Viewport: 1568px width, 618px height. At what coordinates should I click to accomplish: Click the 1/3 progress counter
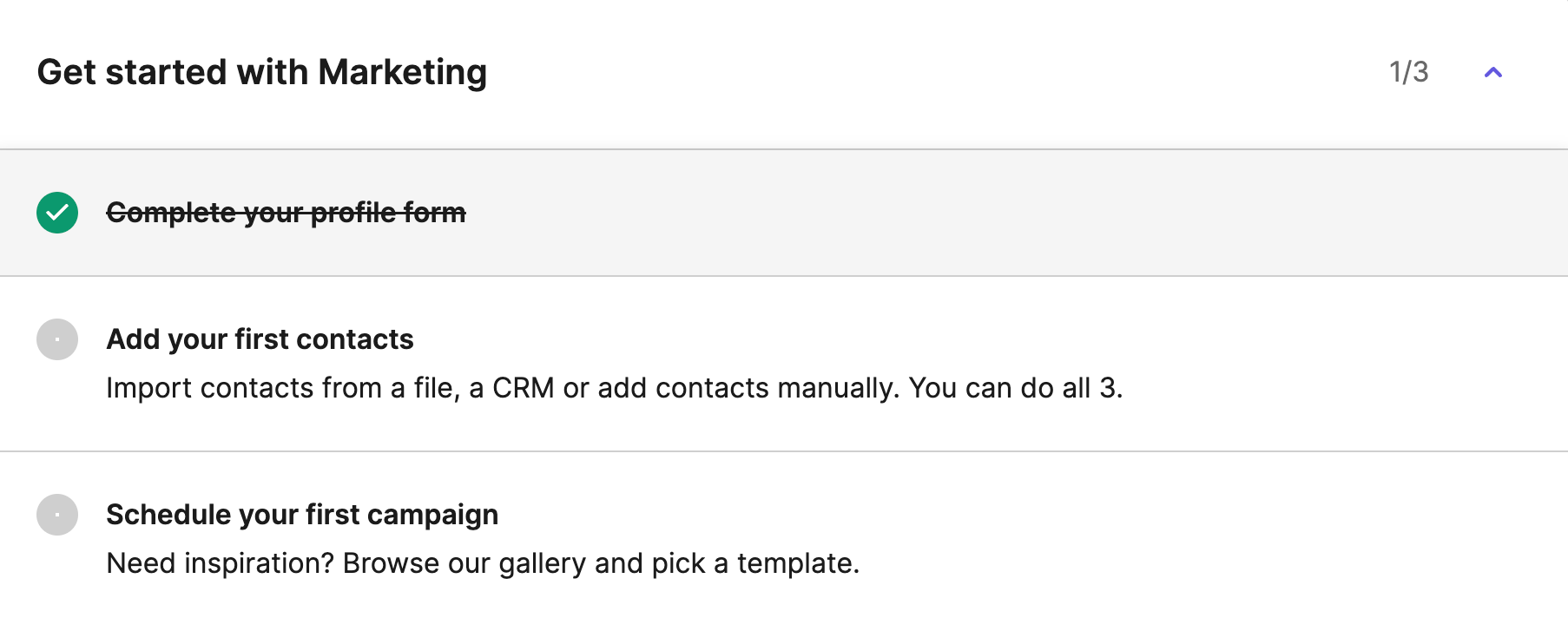tap(1408, 72)
